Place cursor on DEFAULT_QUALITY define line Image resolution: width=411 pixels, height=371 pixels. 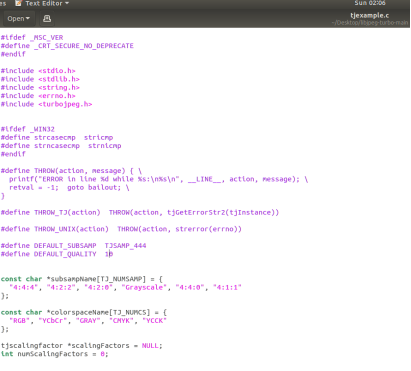[x=57, y=254]
